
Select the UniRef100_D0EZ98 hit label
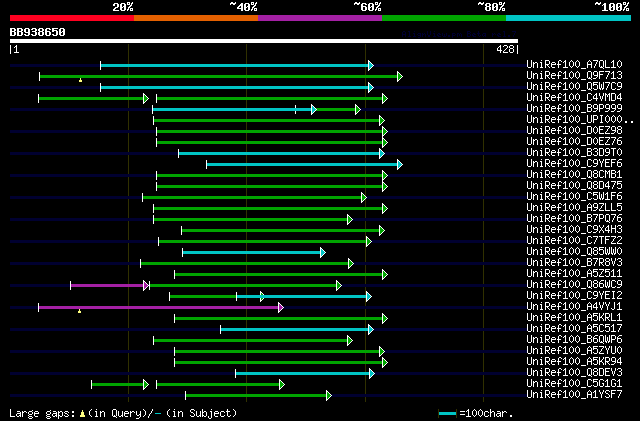(x=574, y=130)
